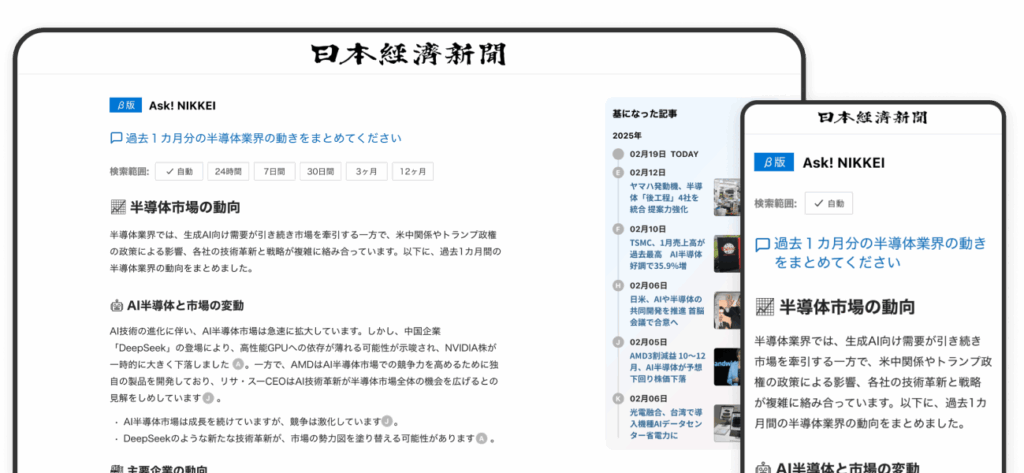Select the 7日間 search range

(x=274, y=172)
